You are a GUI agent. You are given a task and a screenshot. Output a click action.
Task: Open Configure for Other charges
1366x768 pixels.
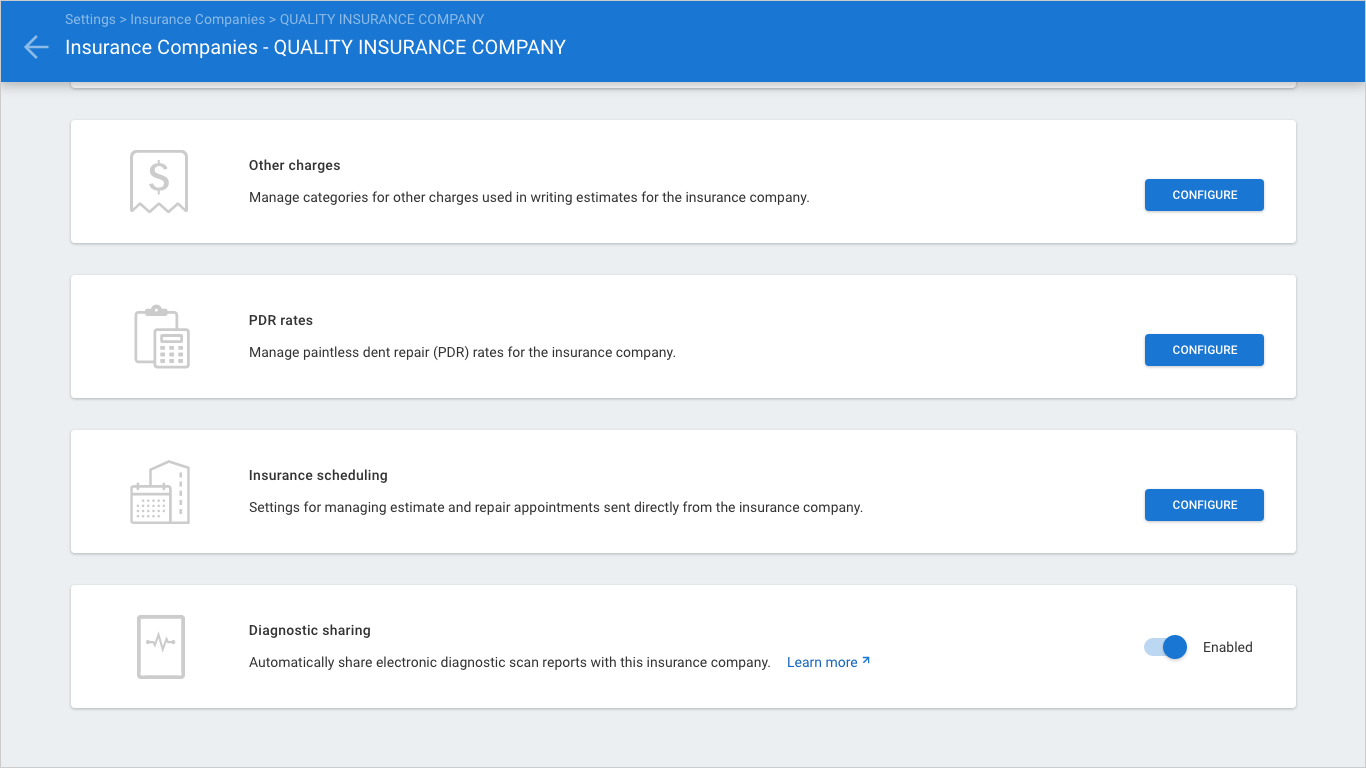point(1204,194)
